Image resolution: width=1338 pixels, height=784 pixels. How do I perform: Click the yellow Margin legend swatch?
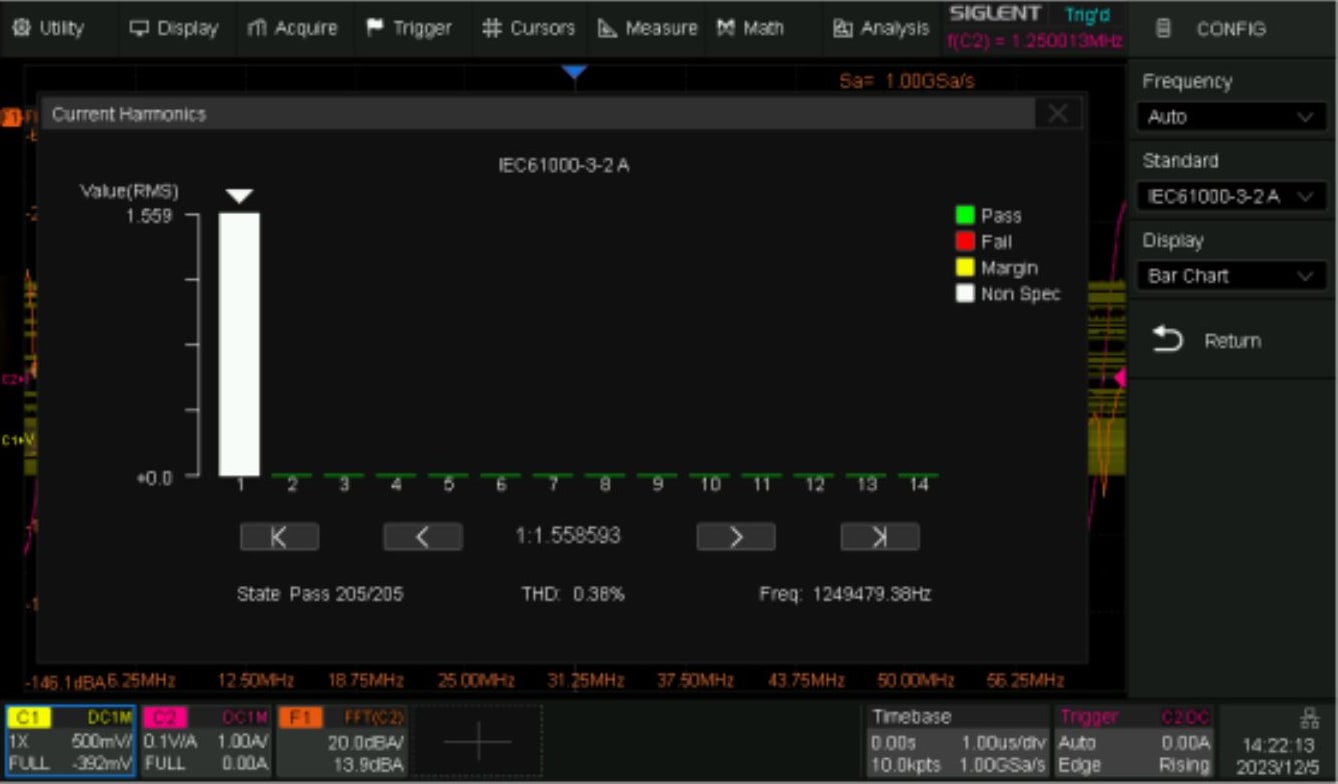pyautogui.click(x=965, y=267)
